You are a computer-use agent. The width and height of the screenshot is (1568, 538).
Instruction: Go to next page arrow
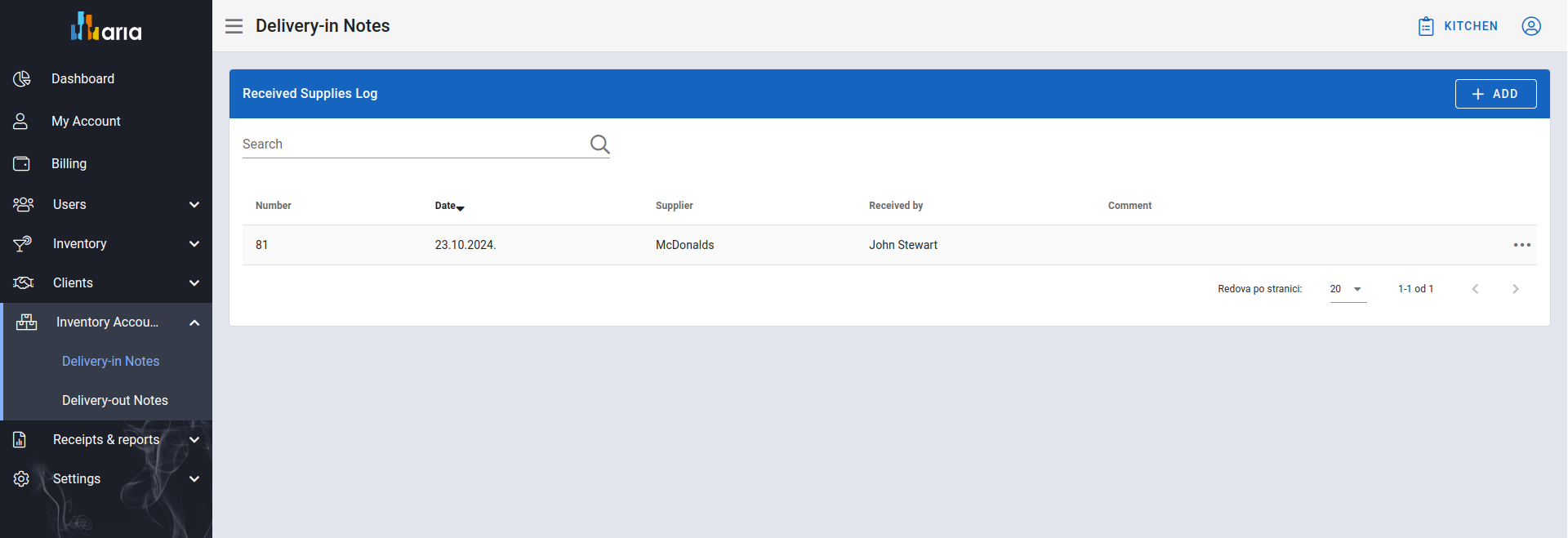pos(1516,289)
